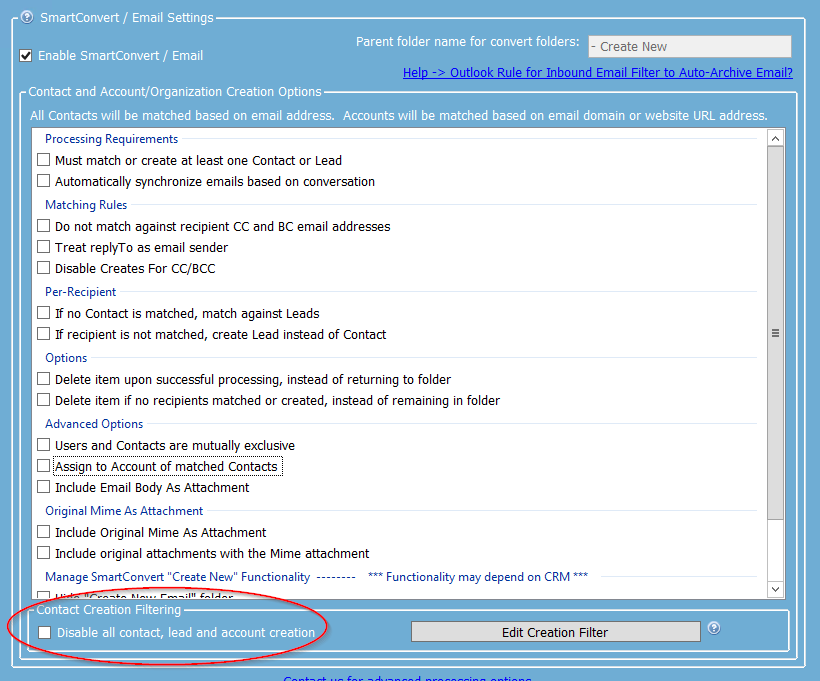Check Disable Creates For CC/BCC
The width and height of the screenshot is (820, 681).
tap(44, 268)
